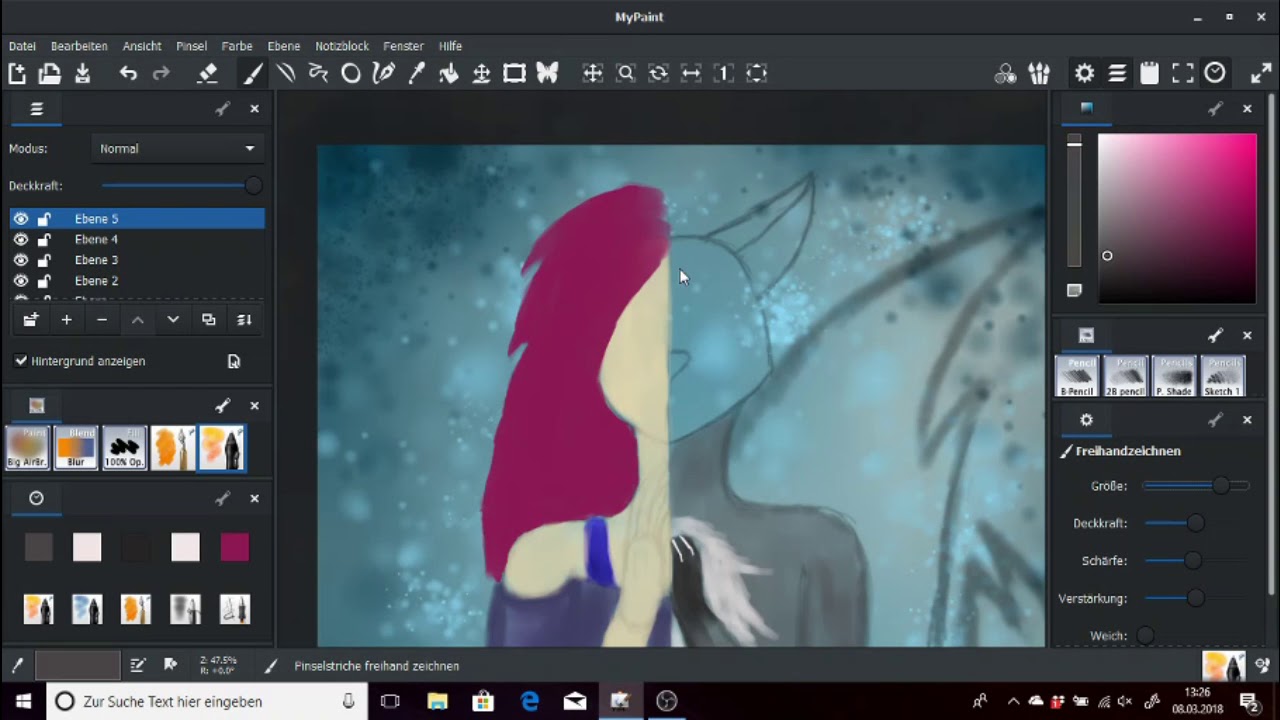1280x720 pixels.
Task: Toggle the layers panel toolbar button
Action: (x=1118, y=73)
